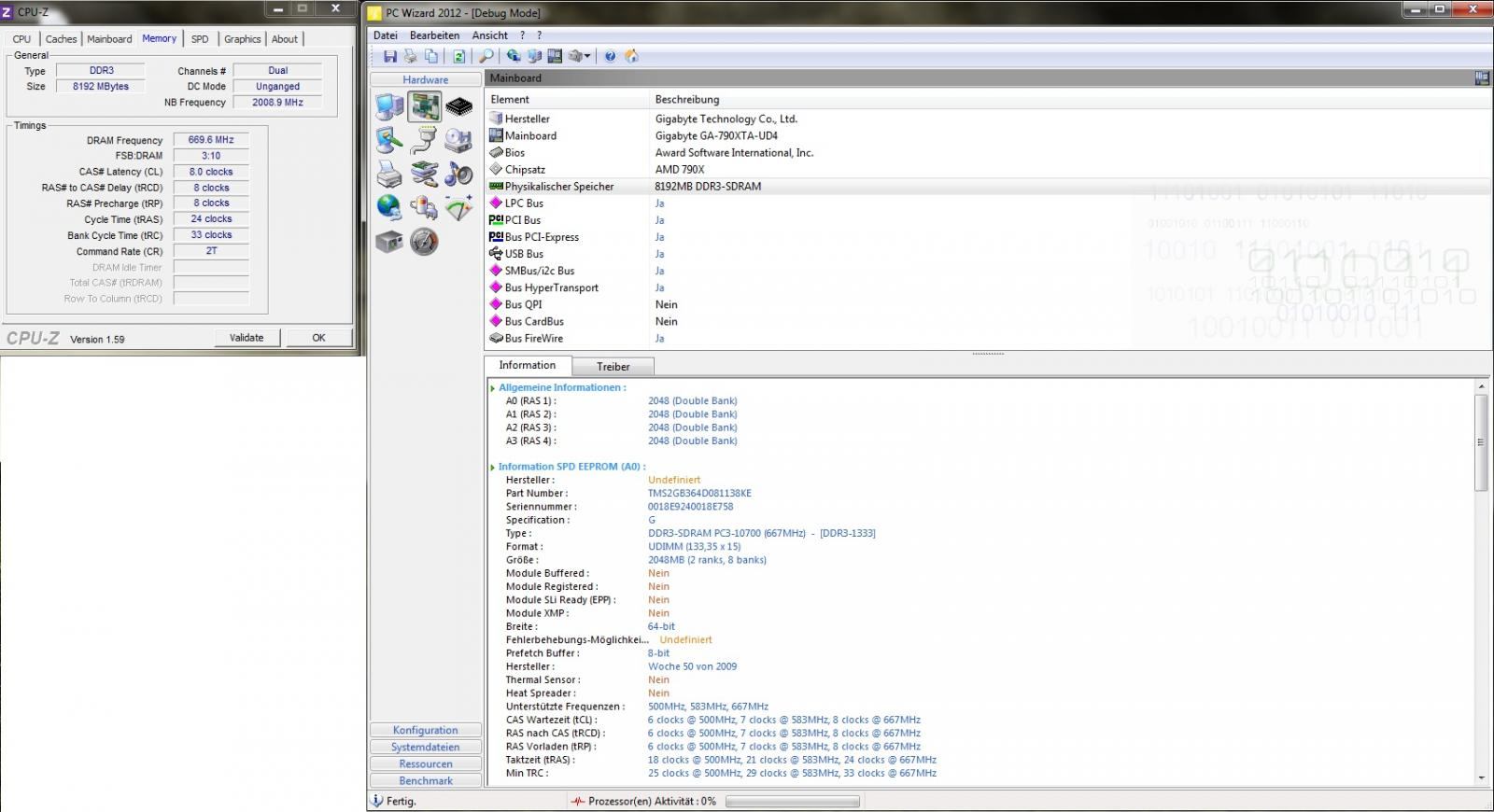Viewport: 1494px width, 812px height.
Task: Click the scroll down arrow in information panel
Action: click(x=1481, y=777)
